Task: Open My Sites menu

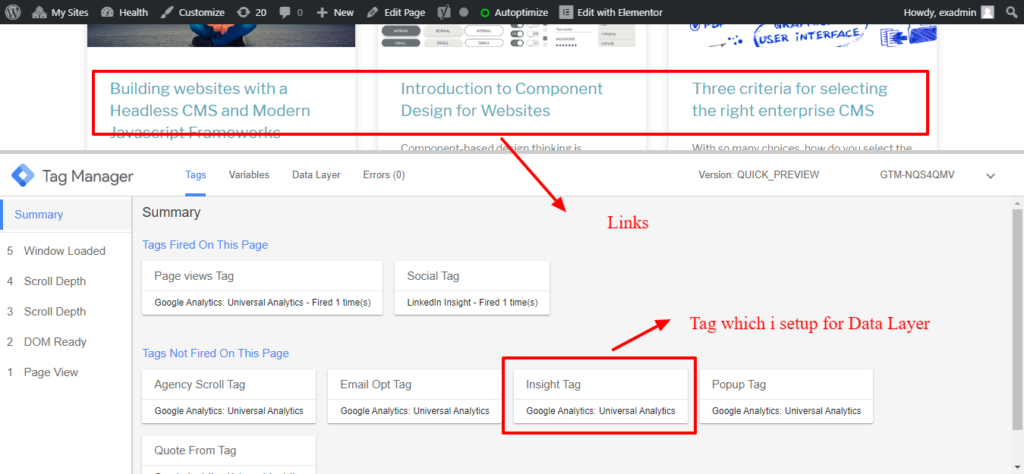Action: click(x=60, y=12)
